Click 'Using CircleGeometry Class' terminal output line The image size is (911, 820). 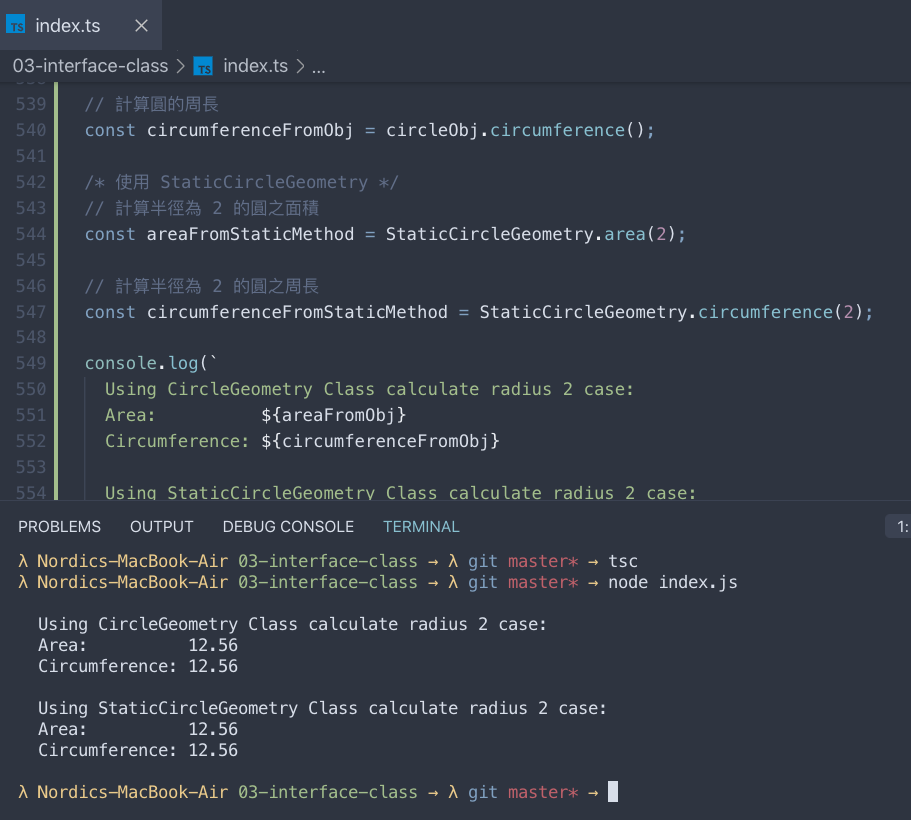coord(292,625)
